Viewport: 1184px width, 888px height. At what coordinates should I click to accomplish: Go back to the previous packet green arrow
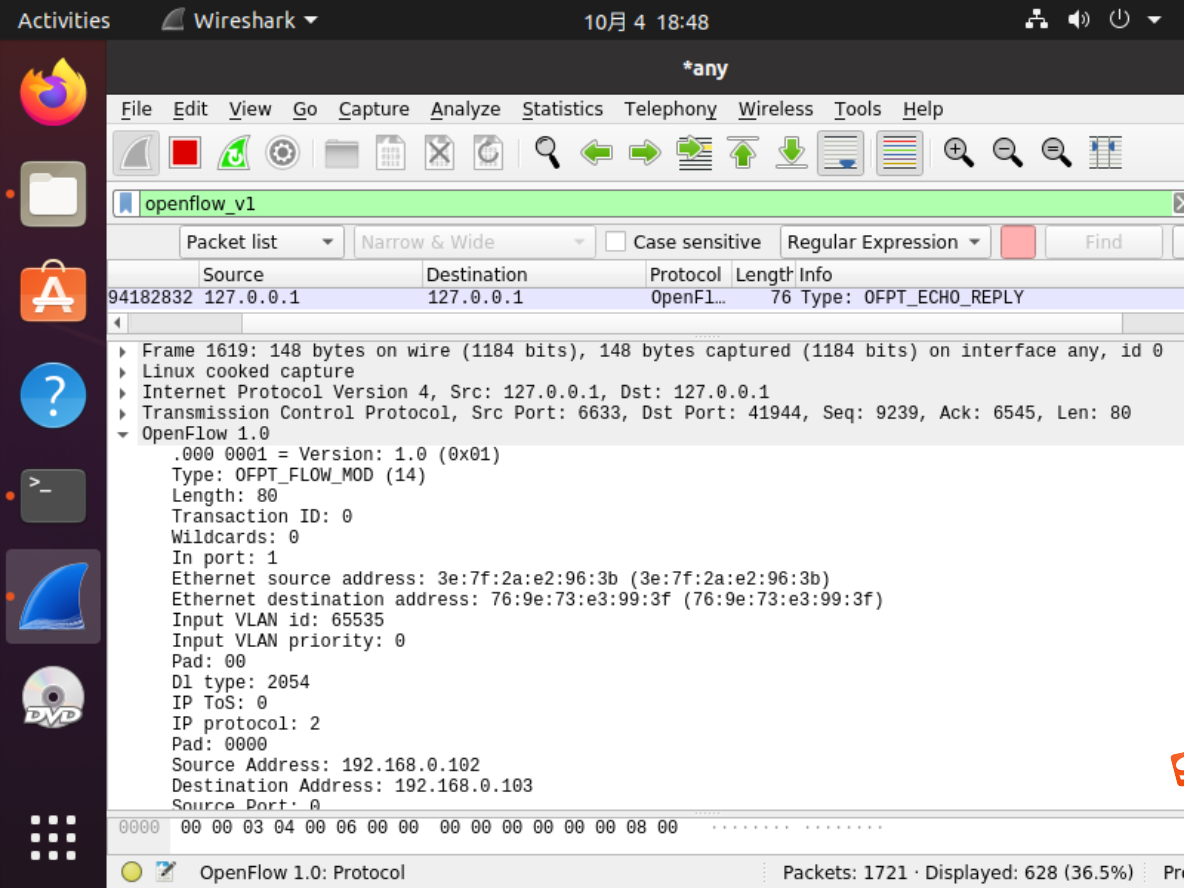pos(596,153)
